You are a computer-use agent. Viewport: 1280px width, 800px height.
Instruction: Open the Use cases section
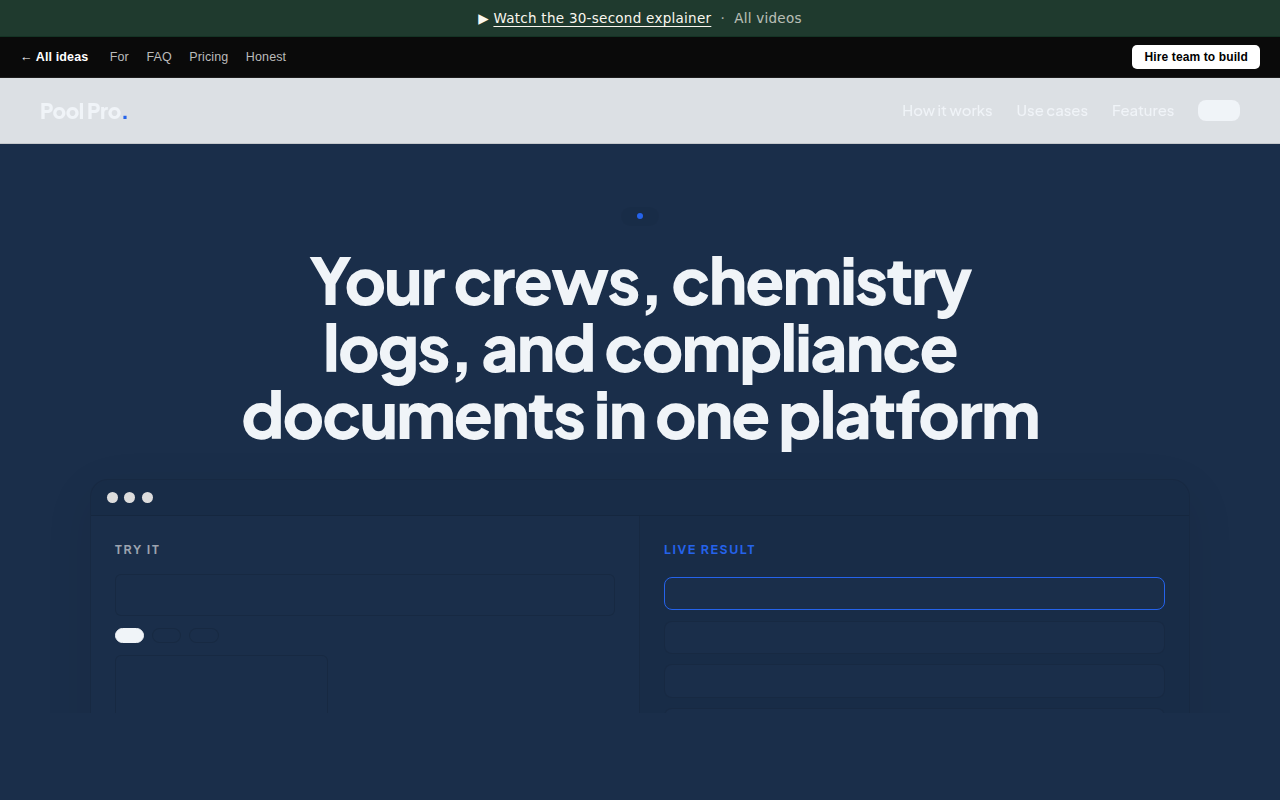click(1052, 111)
